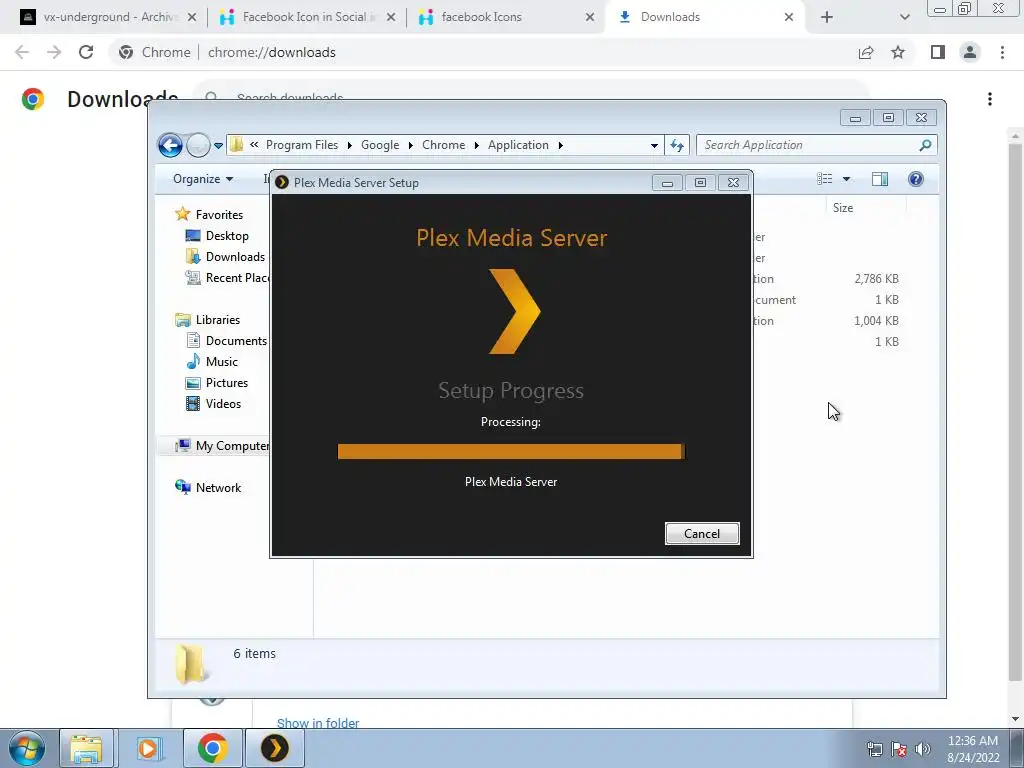Open the Organize menu in Explorer

click(202, 179)
